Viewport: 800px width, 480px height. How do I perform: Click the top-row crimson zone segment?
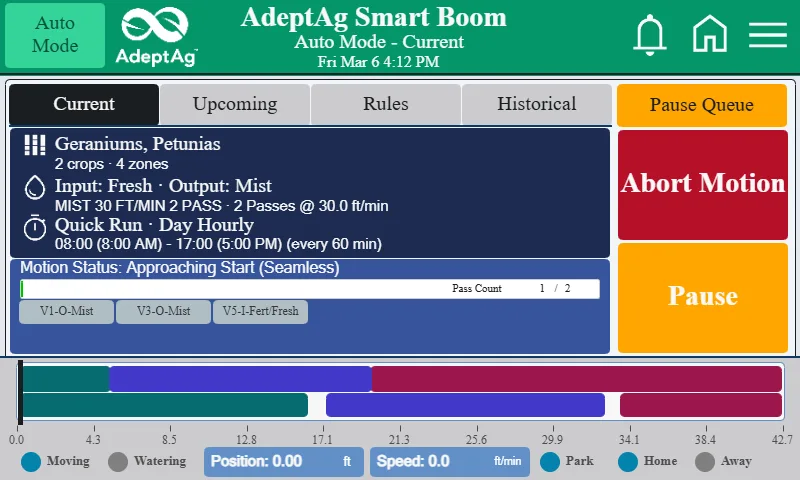click(577, 379)
